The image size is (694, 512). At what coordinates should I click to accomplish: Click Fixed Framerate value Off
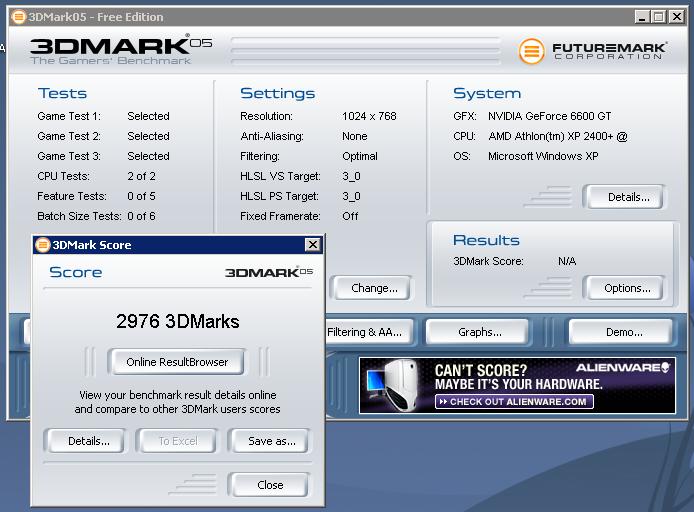point(350,216)
